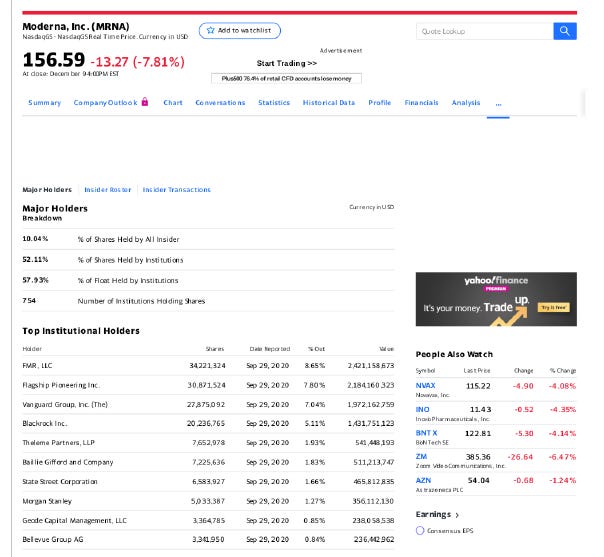Expand the Earnings section arrow
The height and width of the screenshot is (557, 604).
[457, 515]
